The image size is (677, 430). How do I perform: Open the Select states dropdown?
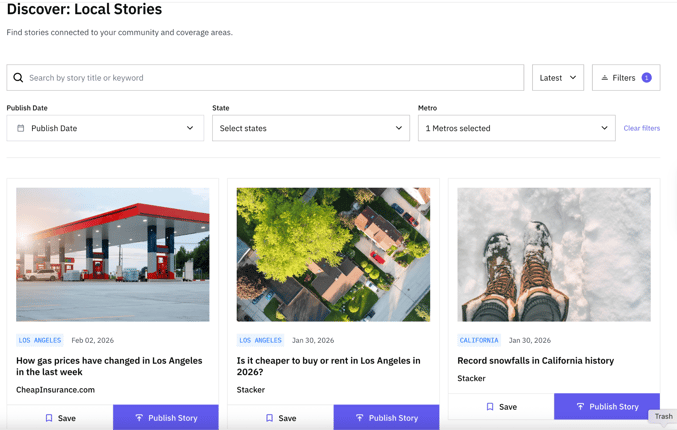[x=311, y=128]
